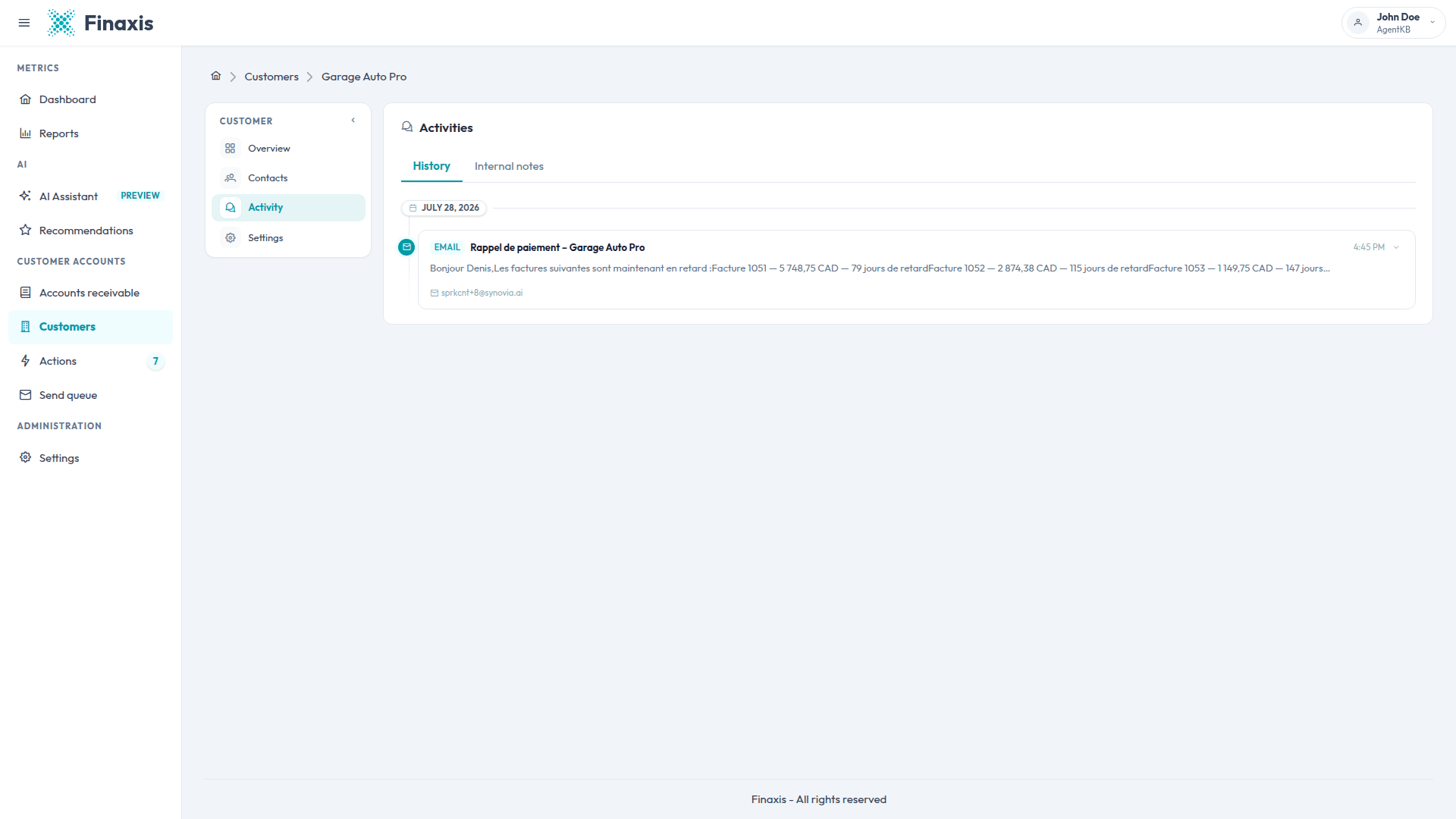1456x819 pixels.
Task: Click the Actions lightning bolt icon
Action: tap(26, 361)
